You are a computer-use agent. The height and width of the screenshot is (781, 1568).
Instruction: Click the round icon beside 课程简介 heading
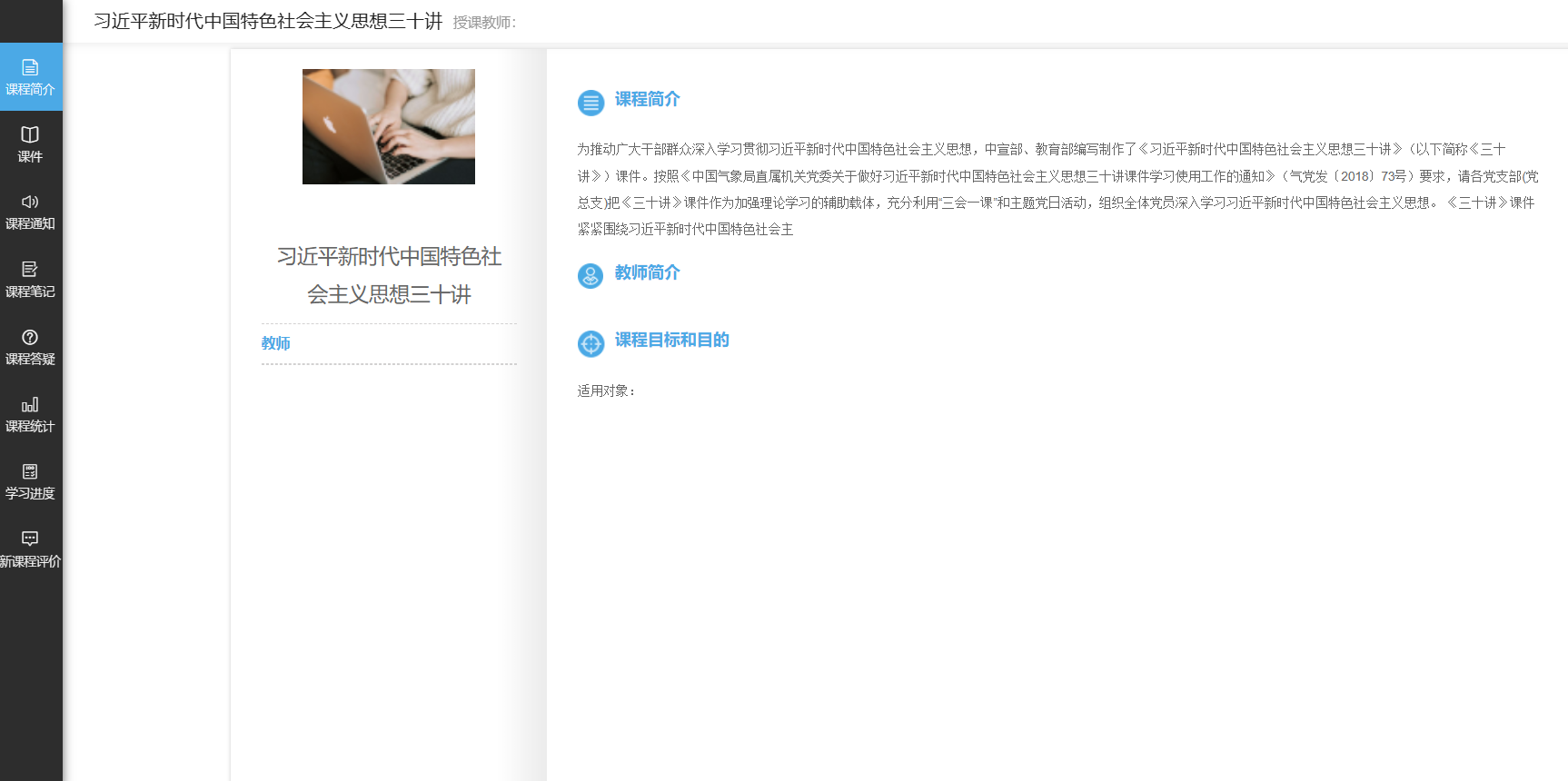coord(590,103)
